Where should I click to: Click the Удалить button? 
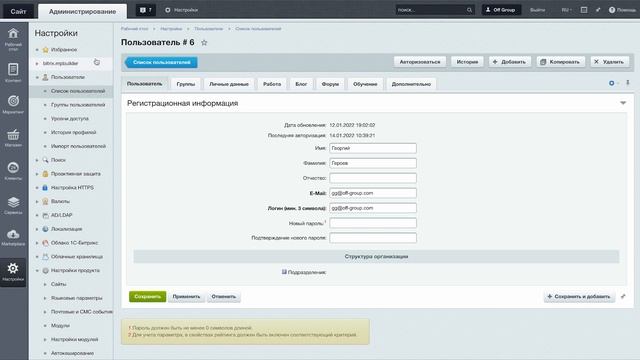609,62
